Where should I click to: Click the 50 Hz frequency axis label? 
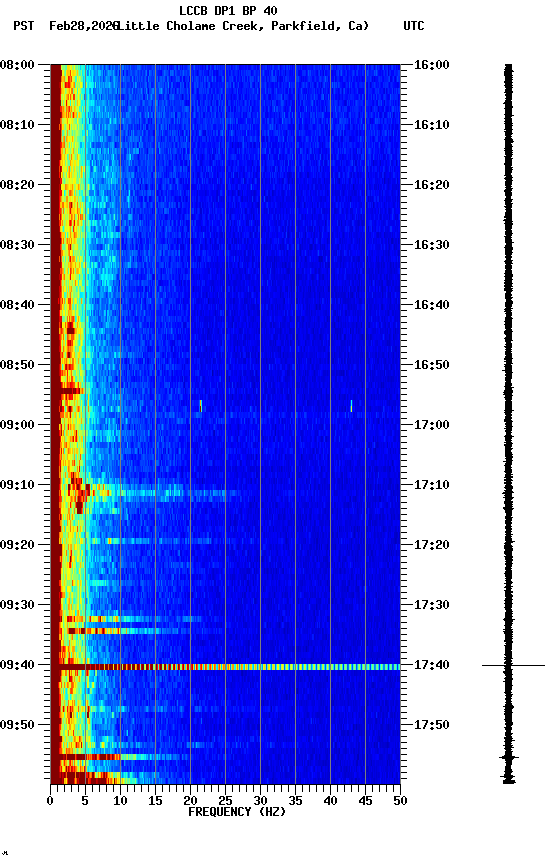click(x=400, y=801)
